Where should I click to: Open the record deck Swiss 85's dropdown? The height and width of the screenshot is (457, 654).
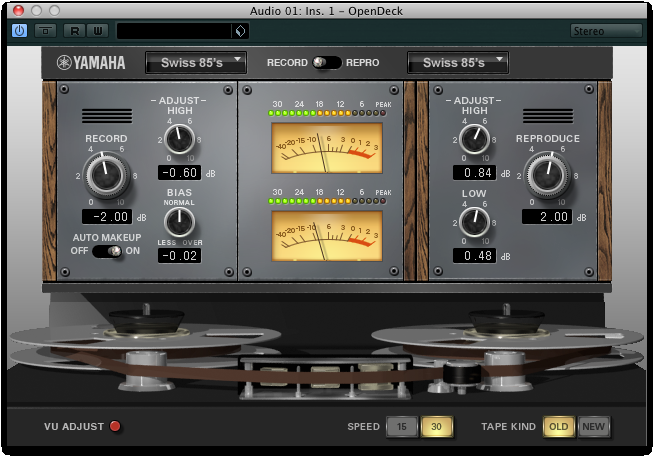coord(195,63)
